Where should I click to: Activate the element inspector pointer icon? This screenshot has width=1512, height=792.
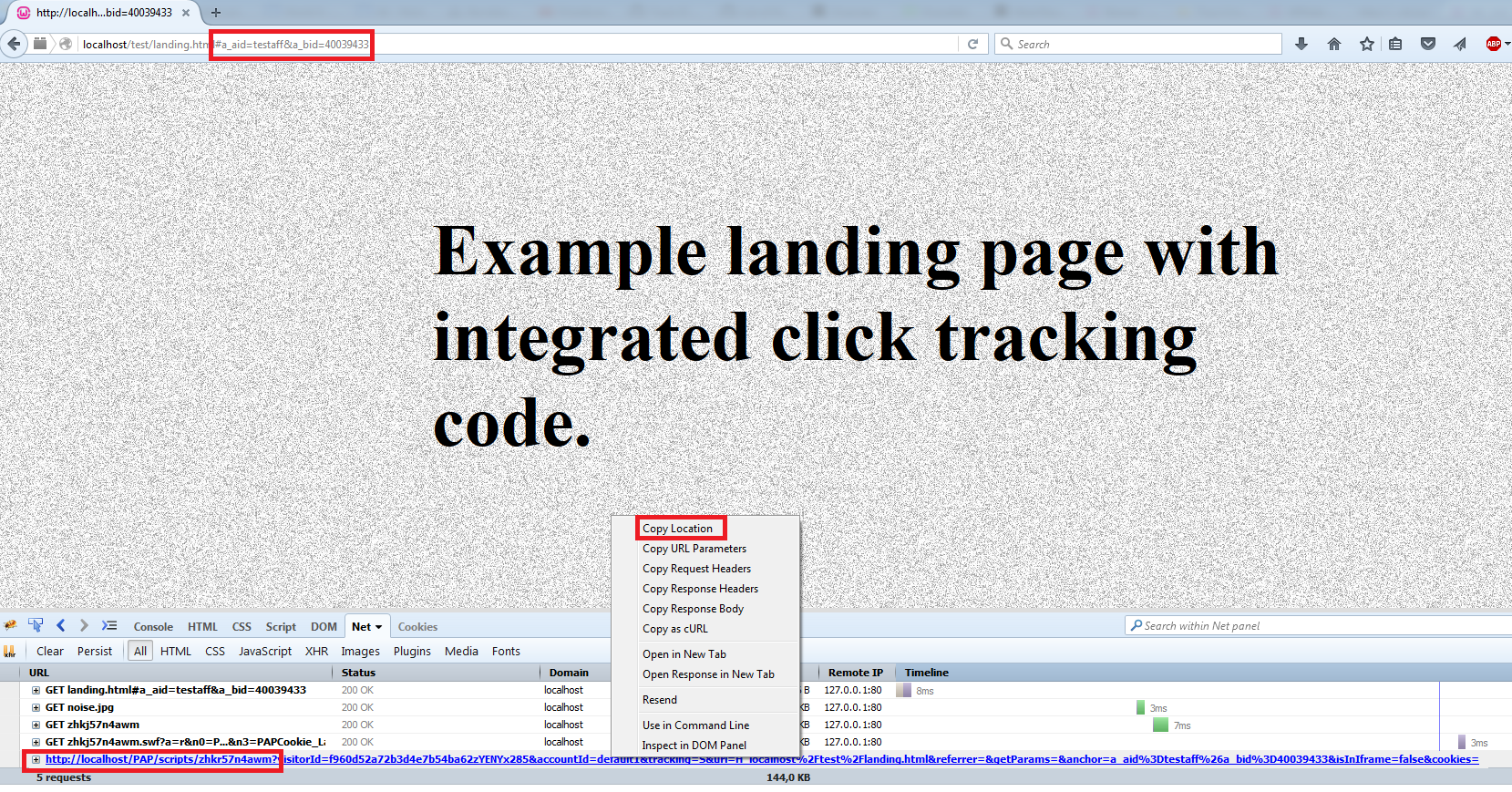coord(36,625)
